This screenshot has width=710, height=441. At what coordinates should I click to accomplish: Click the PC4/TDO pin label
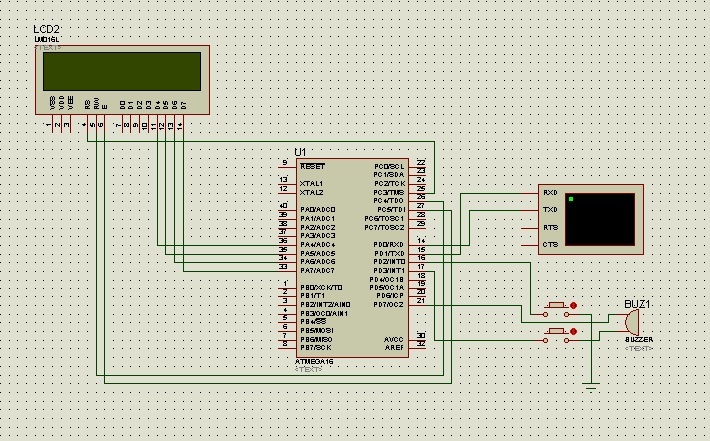(x=389, y=201)
